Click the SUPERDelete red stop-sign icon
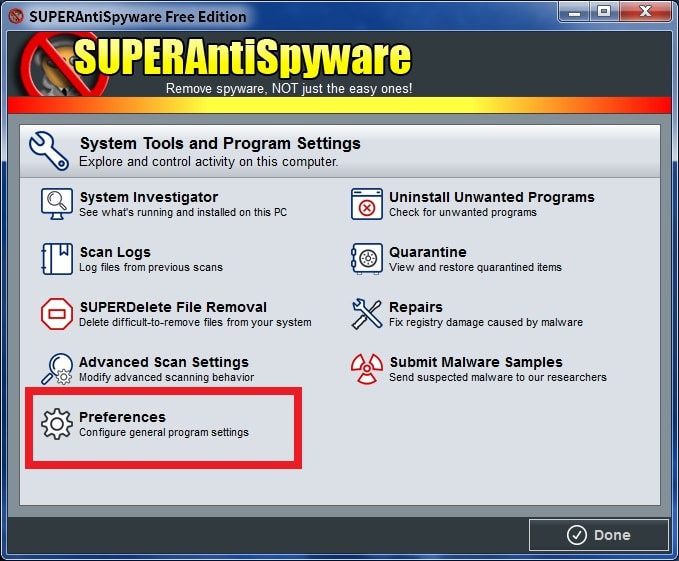The image size is (679, 561). tap(57, 314)
